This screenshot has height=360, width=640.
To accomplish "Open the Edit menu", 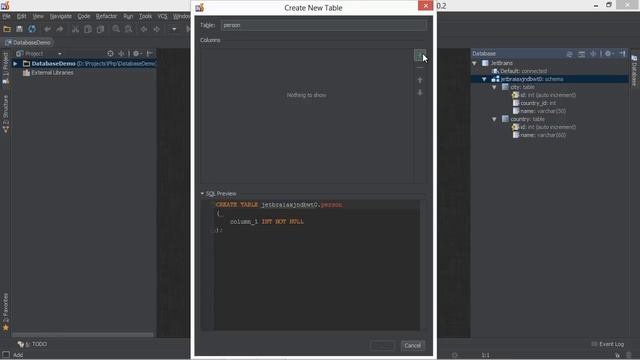I will 21,16.
